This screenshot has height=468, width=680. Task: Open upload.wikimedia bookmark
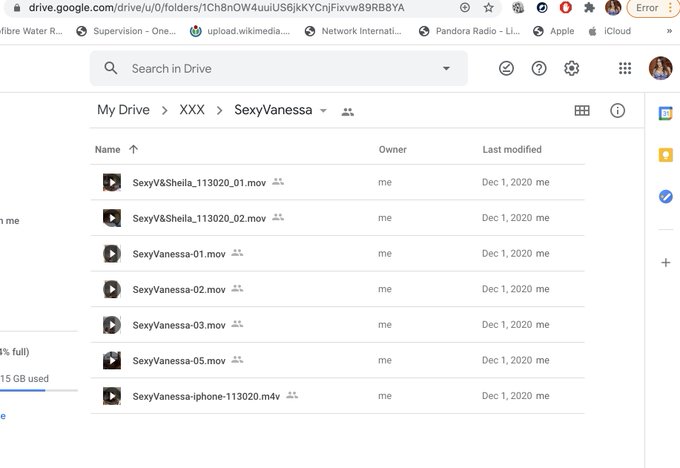coord(240,31)
